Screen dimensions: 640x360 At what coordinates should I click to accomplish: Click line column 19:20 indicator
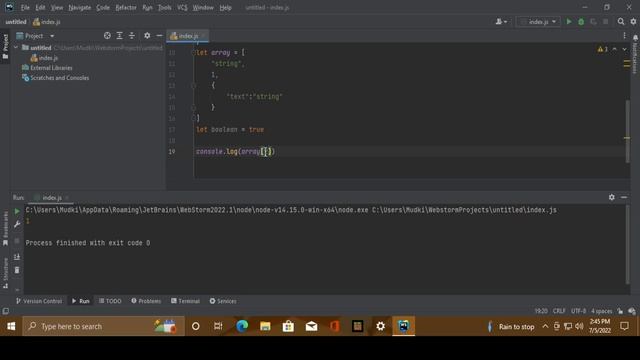click(x=541, y=311)
